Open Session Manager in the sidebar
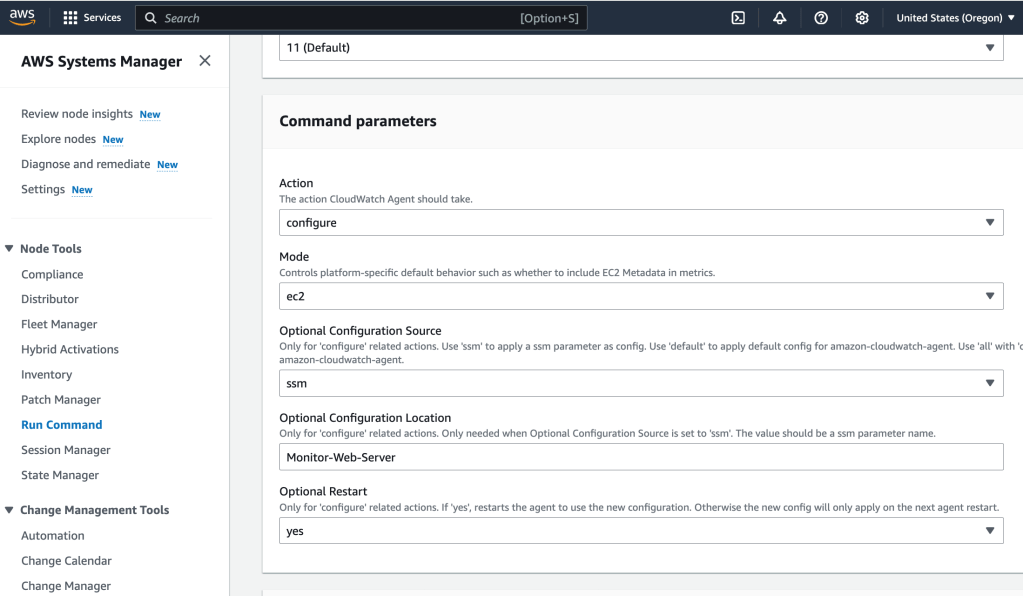This screenshot has width=1023, height=596. pos(66,450)
